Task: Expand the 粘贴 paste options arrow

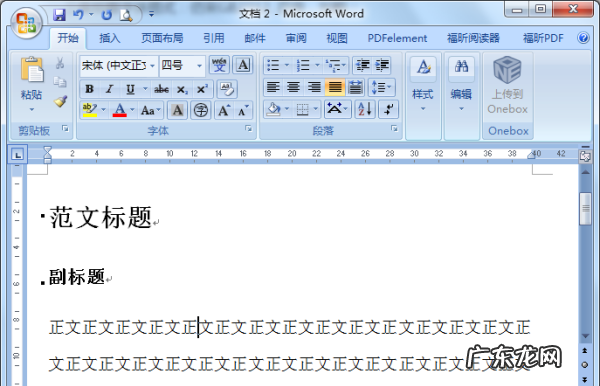Action: click(32, 109)
